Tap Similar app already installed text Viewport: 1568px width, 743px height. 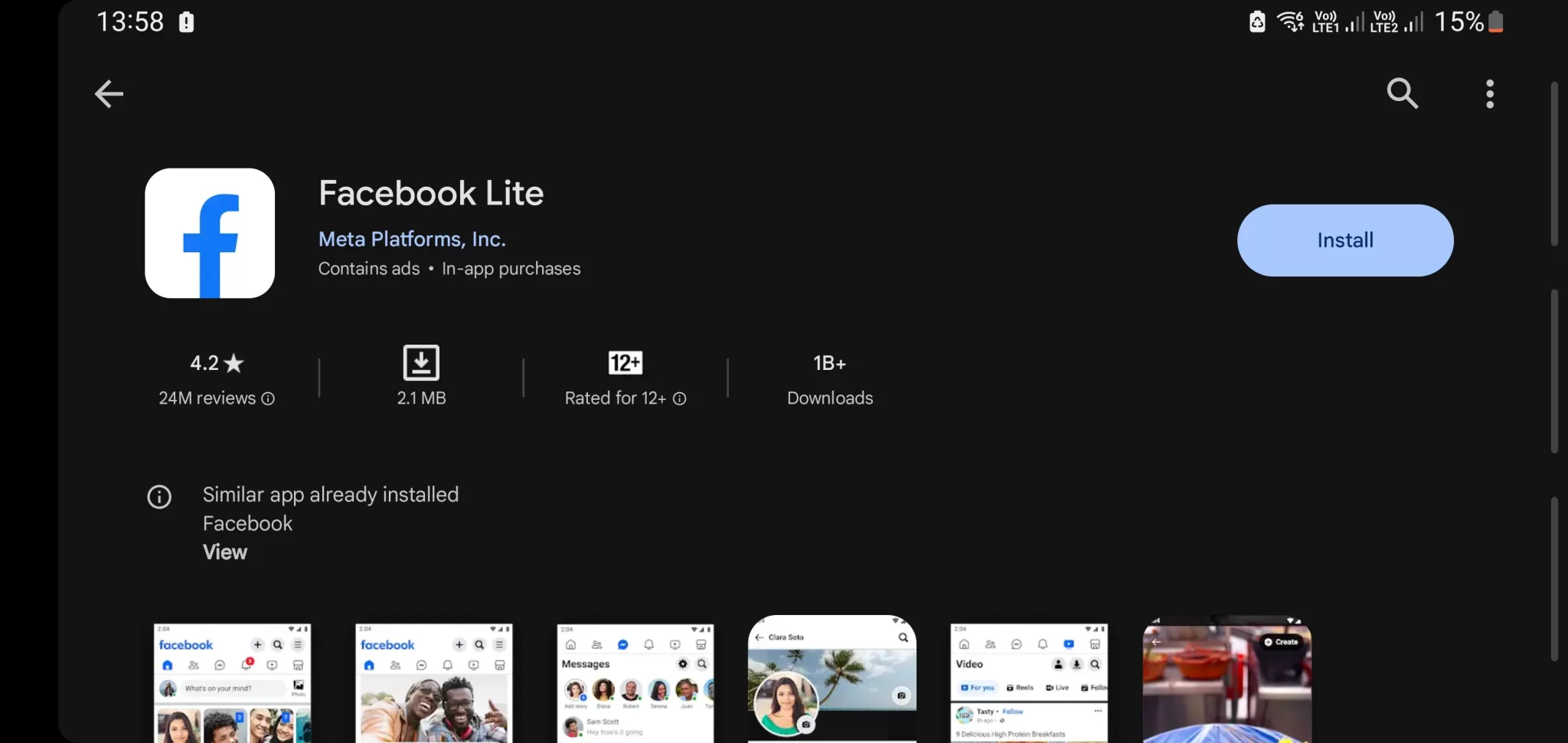point(331,495)
